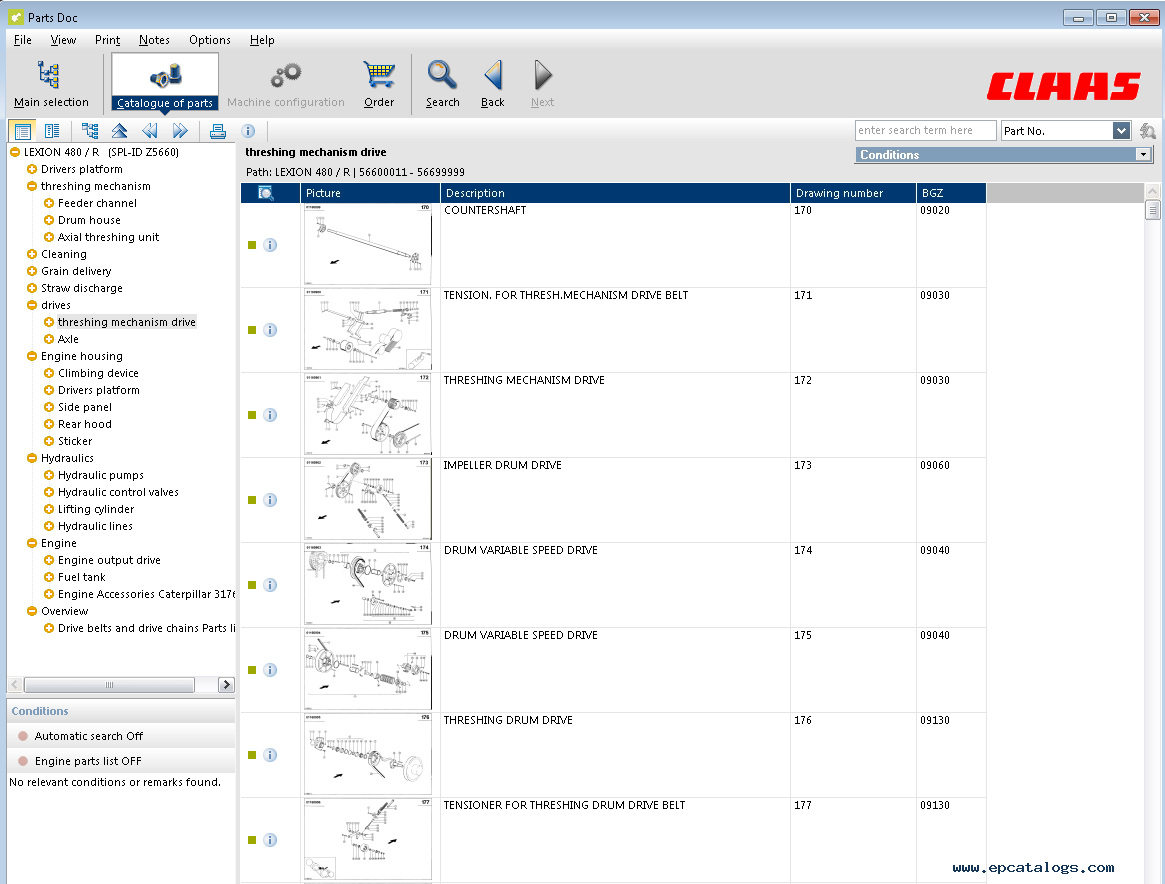Viewport: 1165px width, 884px height.
Task: Click the THRESHING MECHANISM DRIVE thumbnail picture
Action: pyautogui.click(x=367, y=414)
